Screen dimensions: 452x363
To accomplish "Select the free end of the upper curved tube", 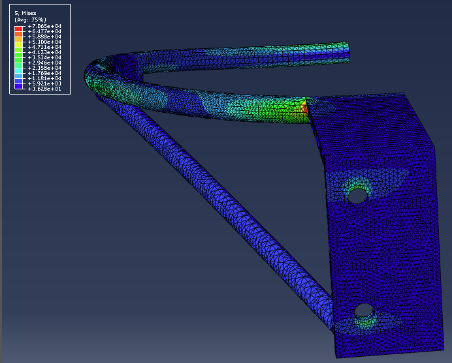I will click(x=345, y=52).
